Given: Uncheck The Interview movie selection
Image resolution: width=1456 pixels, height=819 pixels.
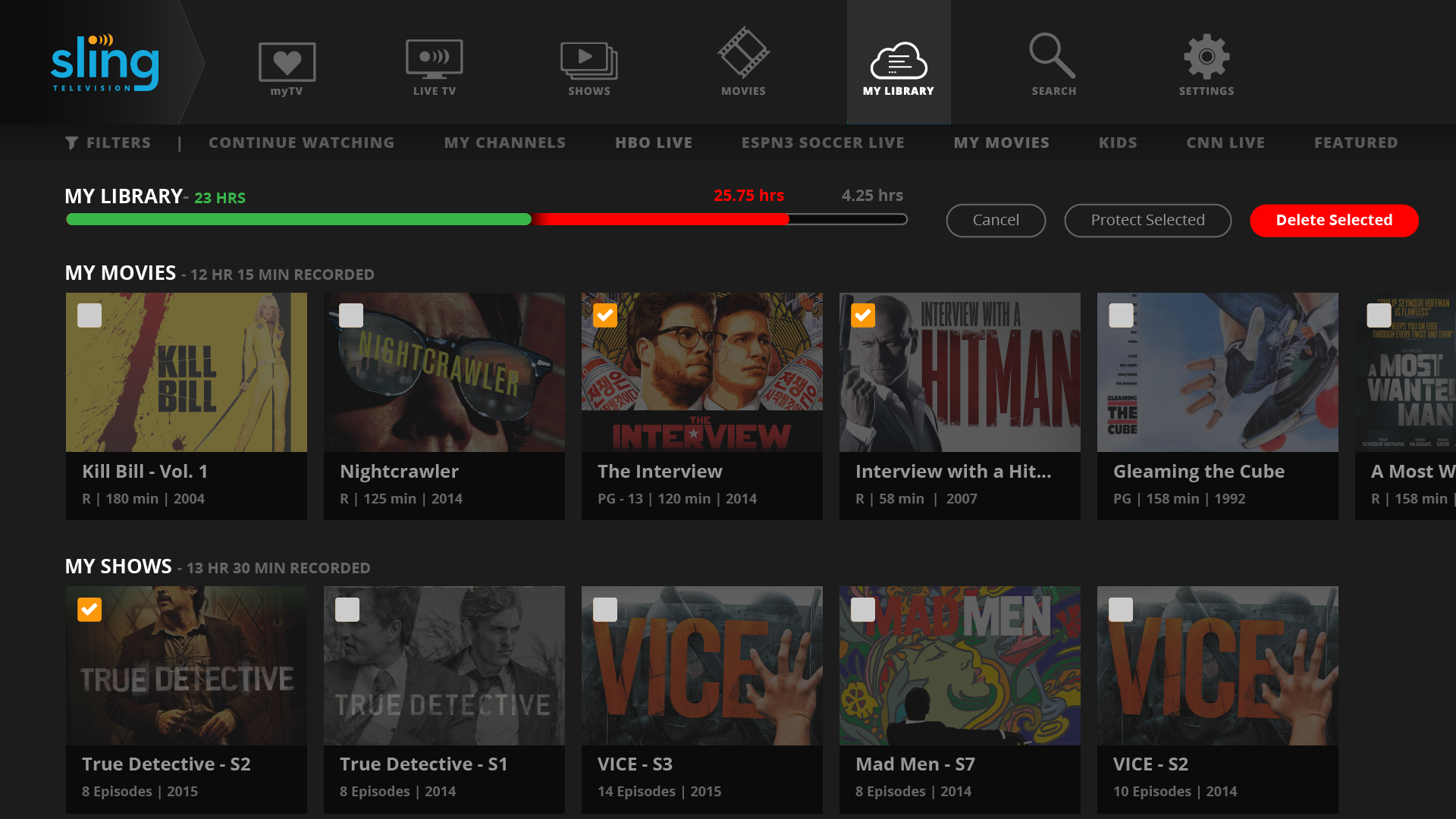Looking at the screenshot, I should click(605, 315).
